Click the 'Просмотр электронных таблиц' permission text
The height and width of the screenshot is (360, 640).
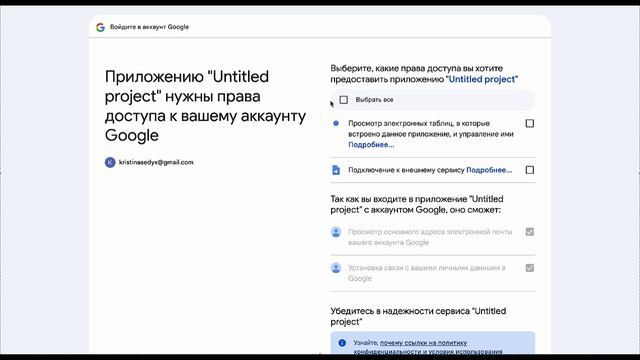point(431,129)
